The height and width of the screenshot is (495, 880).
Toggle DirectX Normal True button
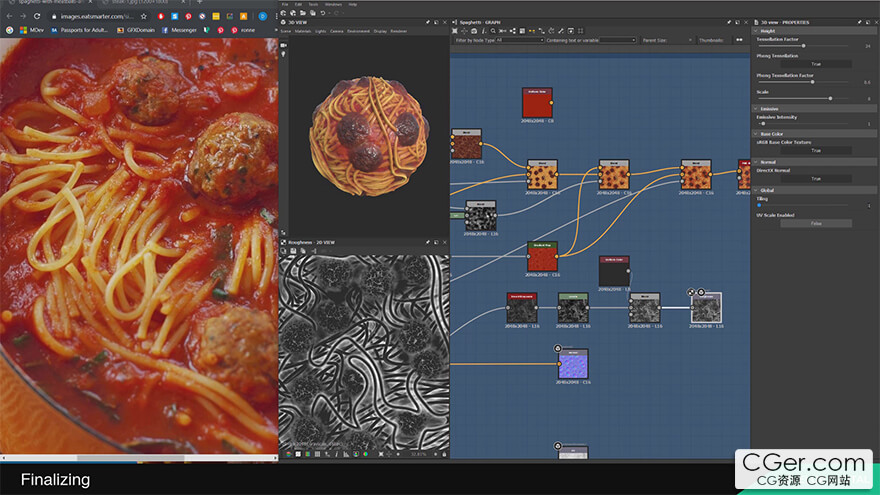[x=815, y=178]
